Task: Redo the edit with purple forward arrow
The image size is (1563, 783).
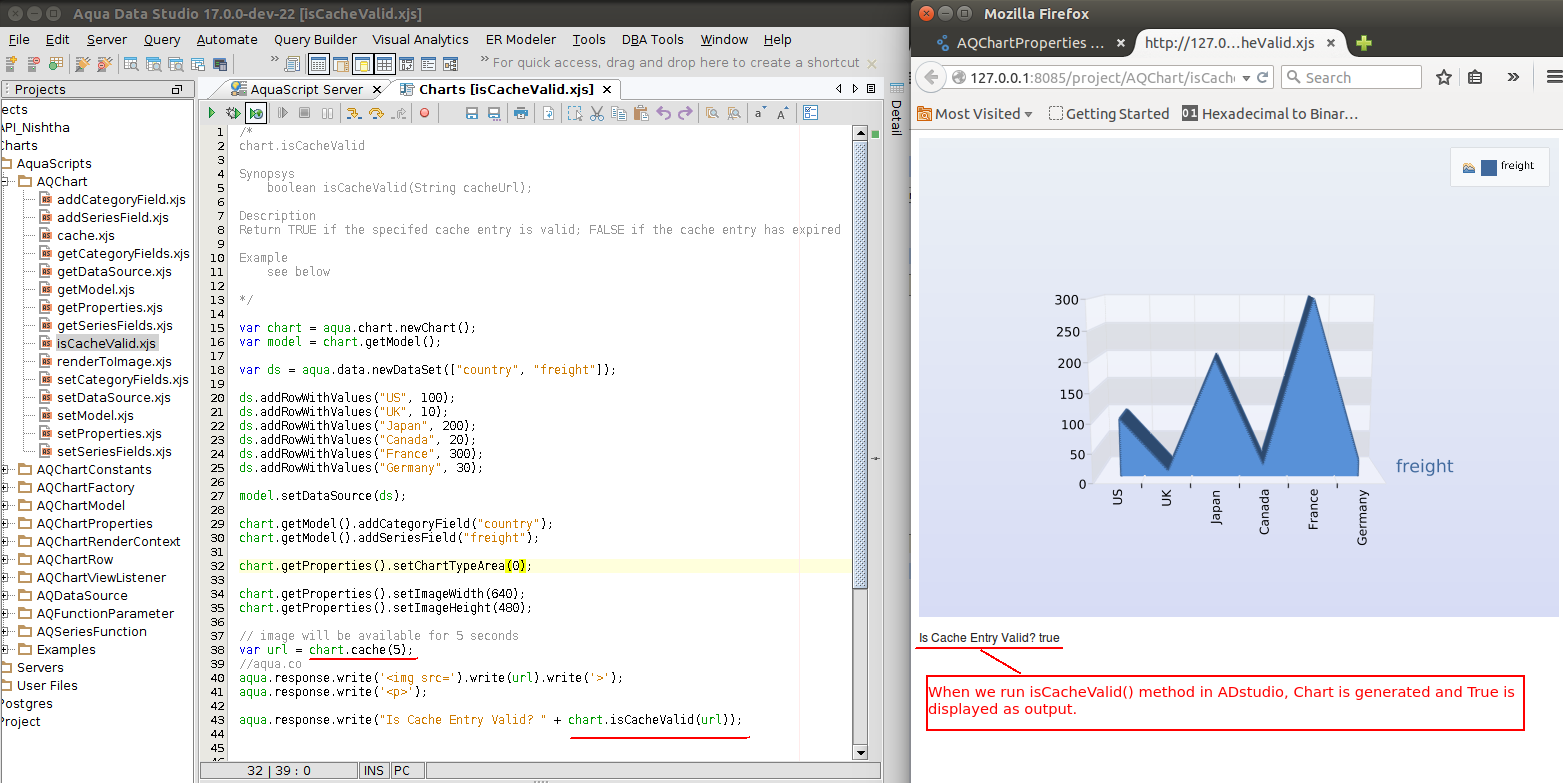Action: click(x=685, y=113)
